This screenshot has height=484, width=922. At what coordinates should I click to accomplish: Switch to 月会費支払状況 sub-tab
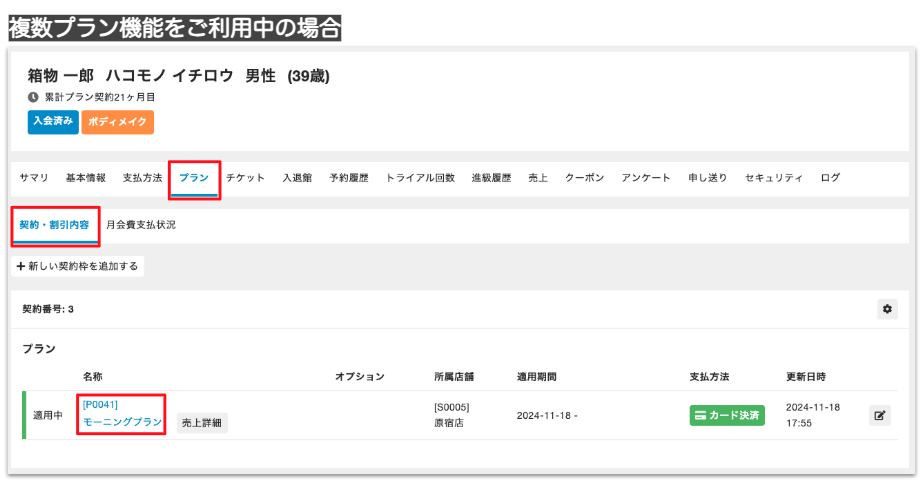pyautogui.click(x=141, y=225)
